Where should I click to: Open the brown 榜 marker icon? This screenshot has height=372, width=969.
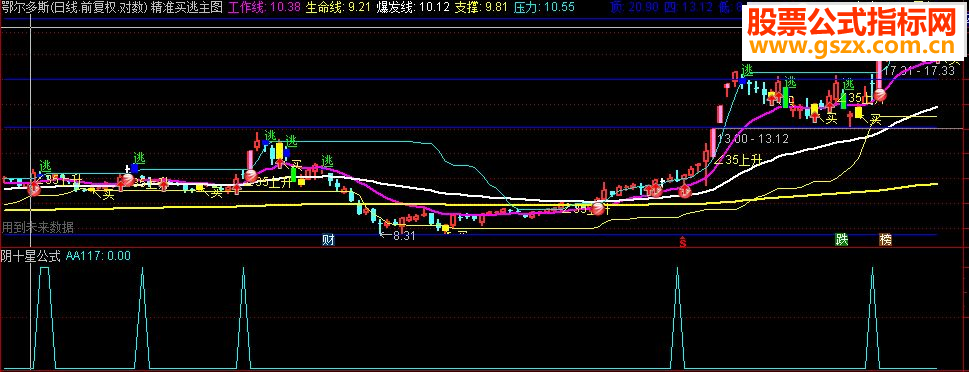[886, 240]
